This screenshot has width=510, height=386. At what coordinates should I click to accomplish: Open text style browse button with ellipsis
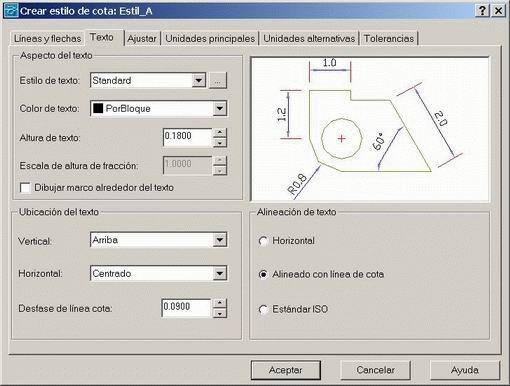coord(218,81)
